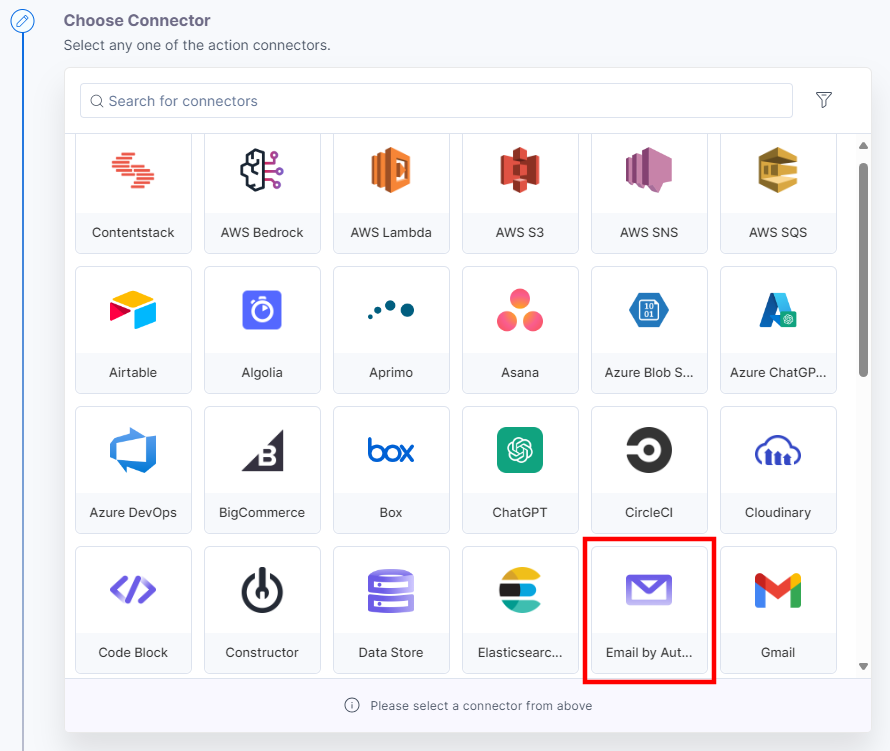Select the highlighted Email by Aut connector
The height and width of the screenshot is (751, 890).
coord(649,610)
